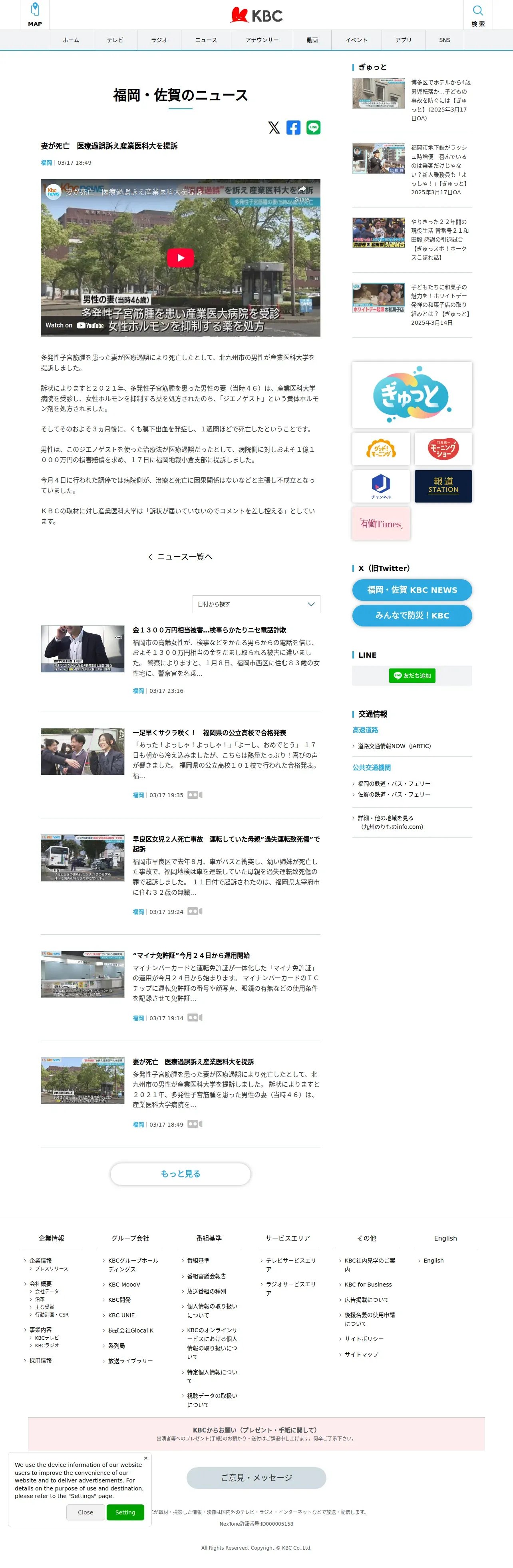Open sidebar ホワイトデー和菓子 thumbnail
Image resolution: width=513 pixels, height=1568 pixels.
click(378, 298)
